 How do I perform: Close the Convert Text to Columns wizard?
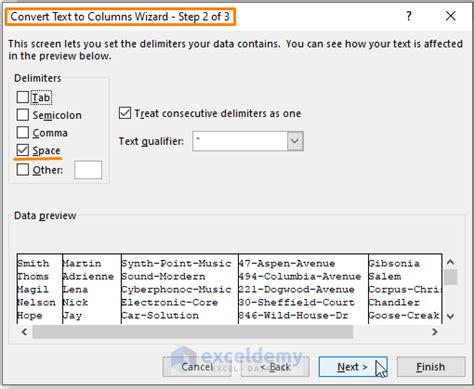tap(451, 16)
